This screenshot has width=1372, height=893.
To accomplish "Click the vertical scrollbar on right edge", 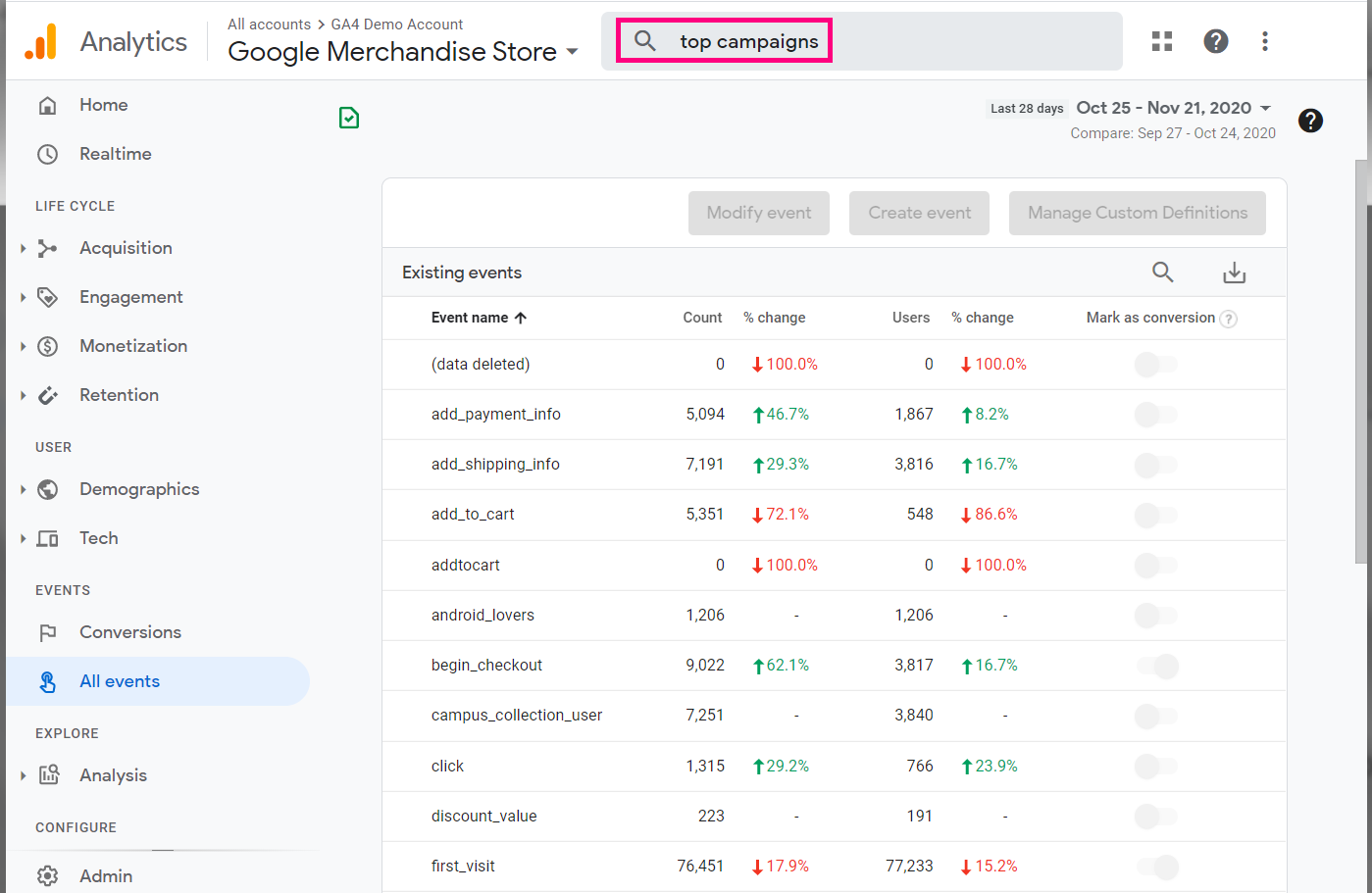I will tap(1362, 363).
